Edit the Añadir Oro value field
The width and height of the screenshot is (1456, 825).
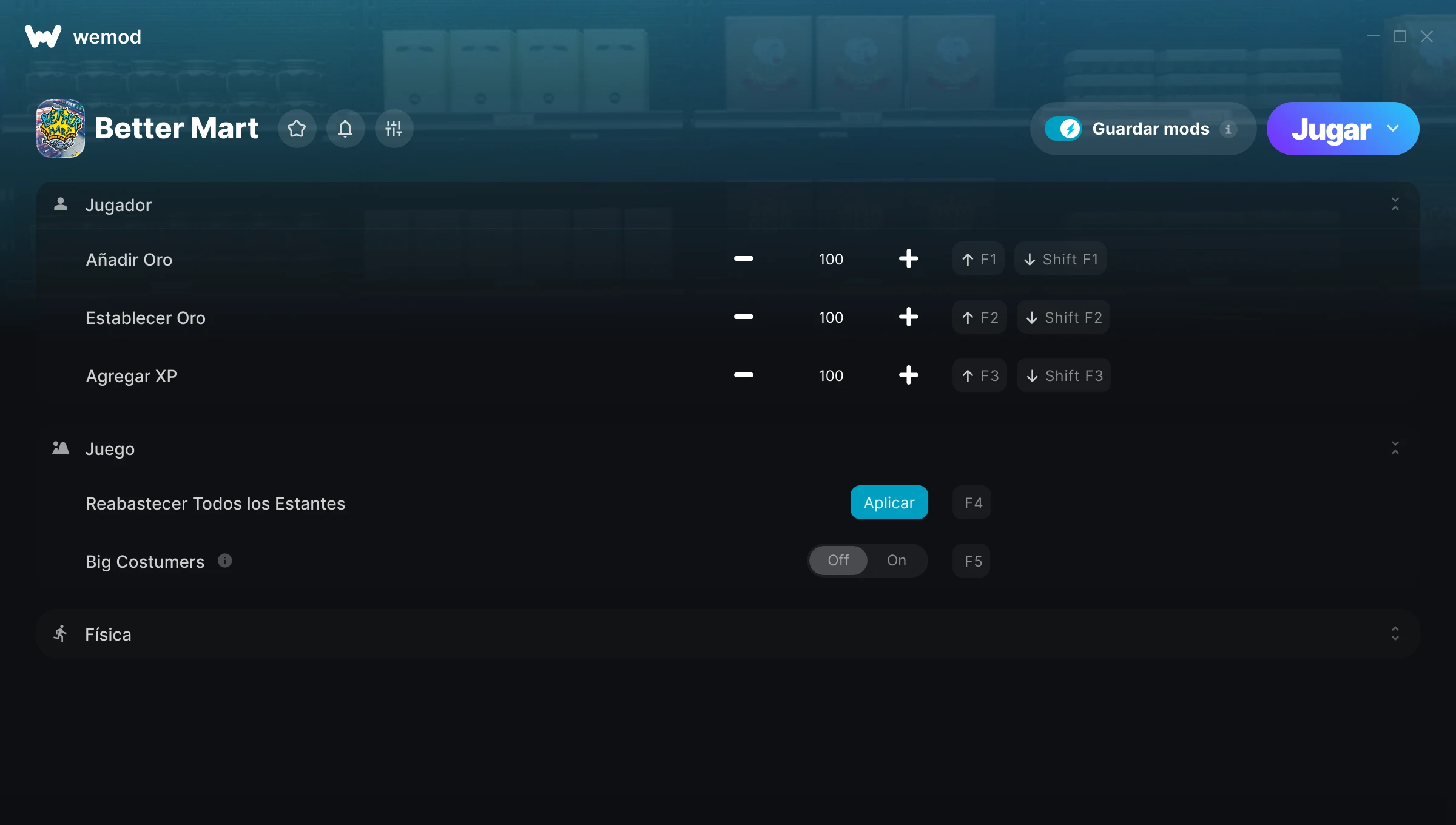tap(831, 259)
